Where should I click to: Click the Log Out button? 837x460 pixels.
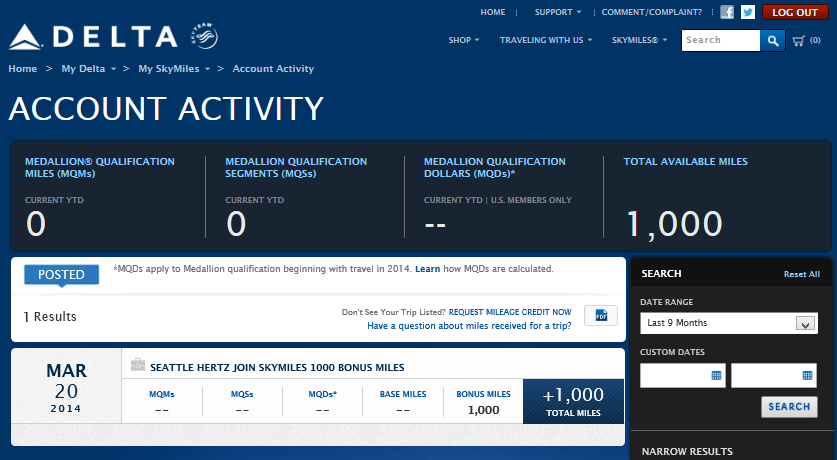click(795, 13)
